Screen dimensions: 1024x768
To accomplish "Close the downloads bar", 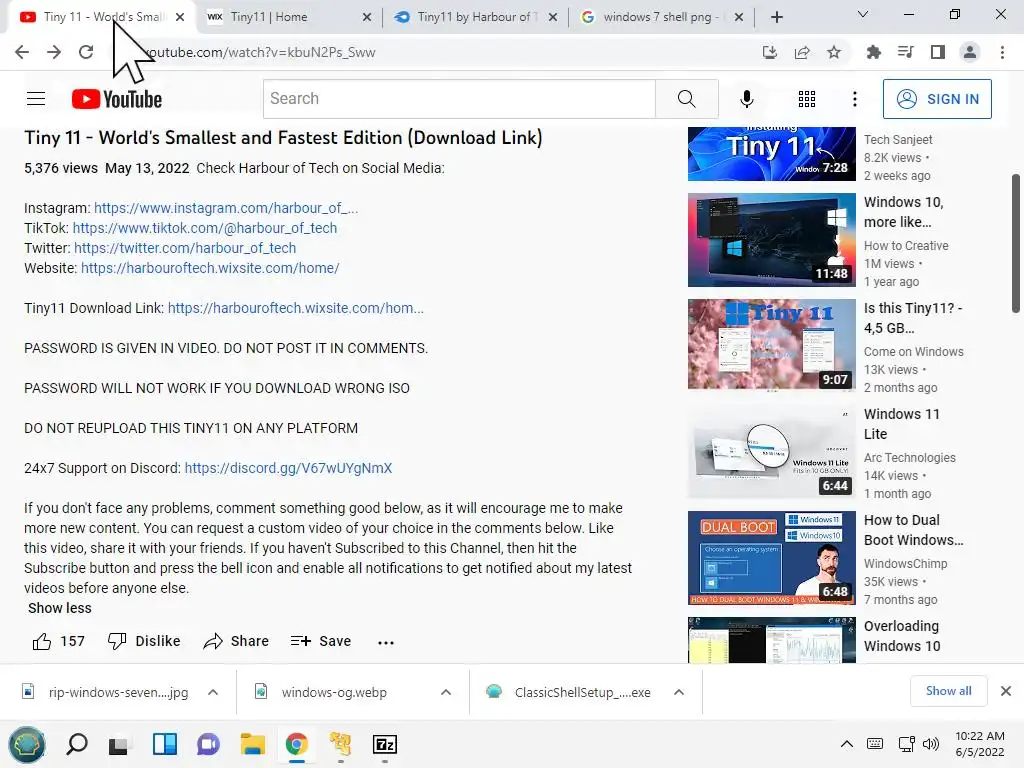I will pyautogui.click(x=1006, y=691).
